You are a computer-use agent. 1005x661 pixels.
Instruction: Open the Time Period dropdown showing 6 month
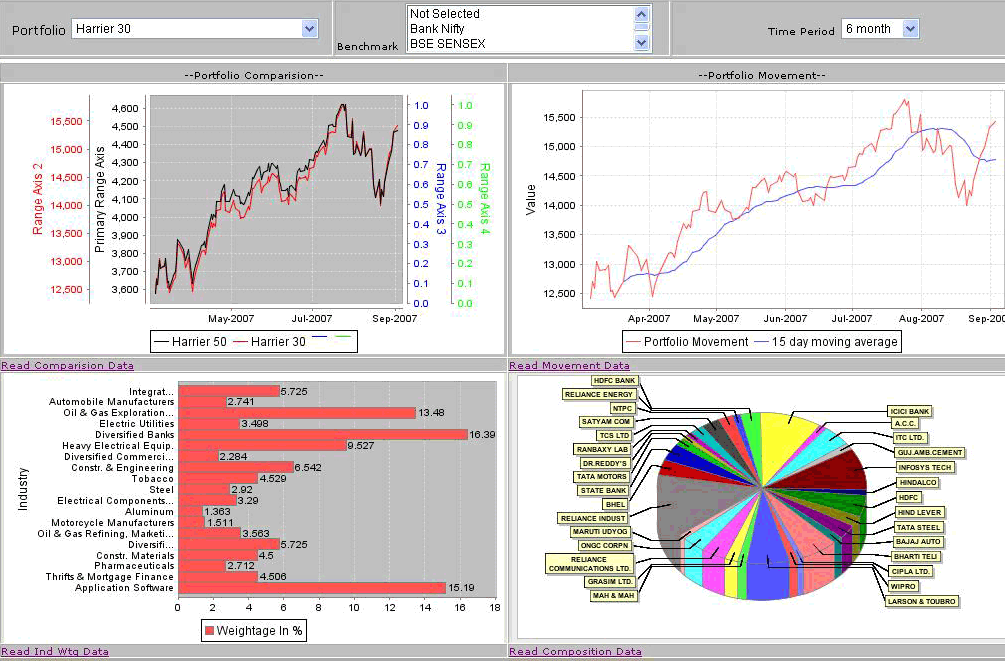tap(880, 29)
